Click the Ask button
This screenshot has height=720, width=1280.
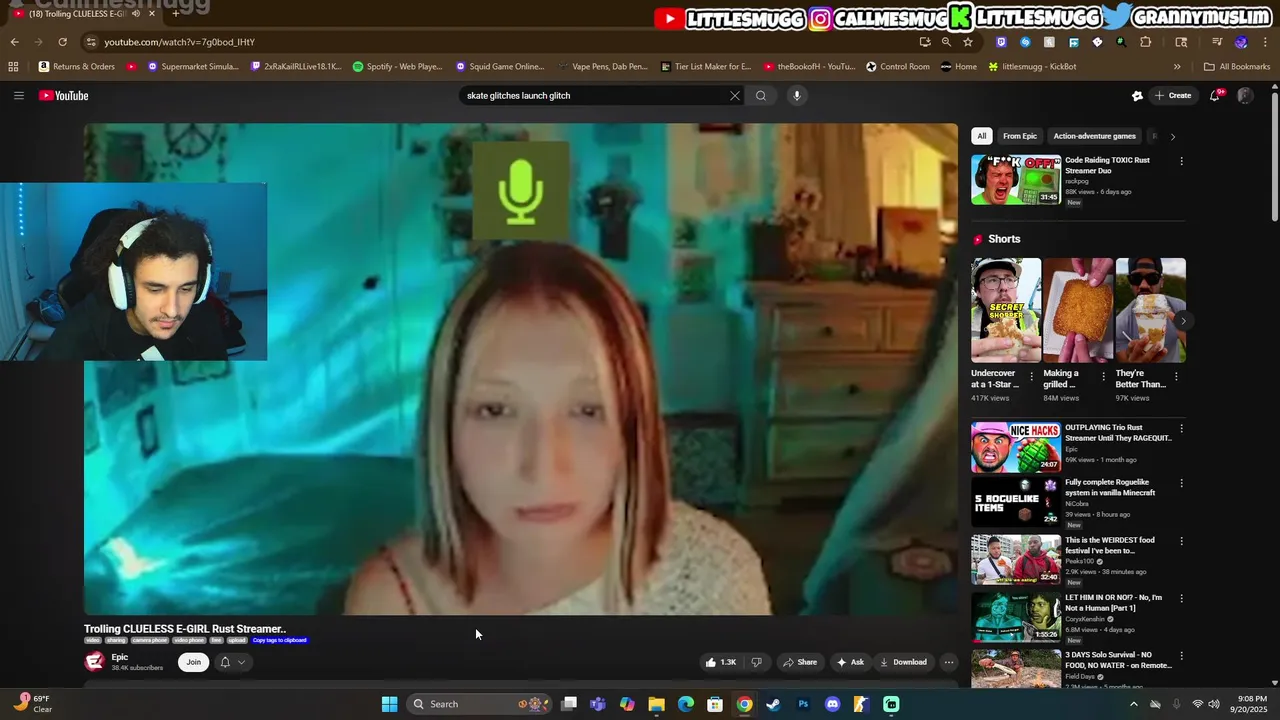[x=850, y=662]
